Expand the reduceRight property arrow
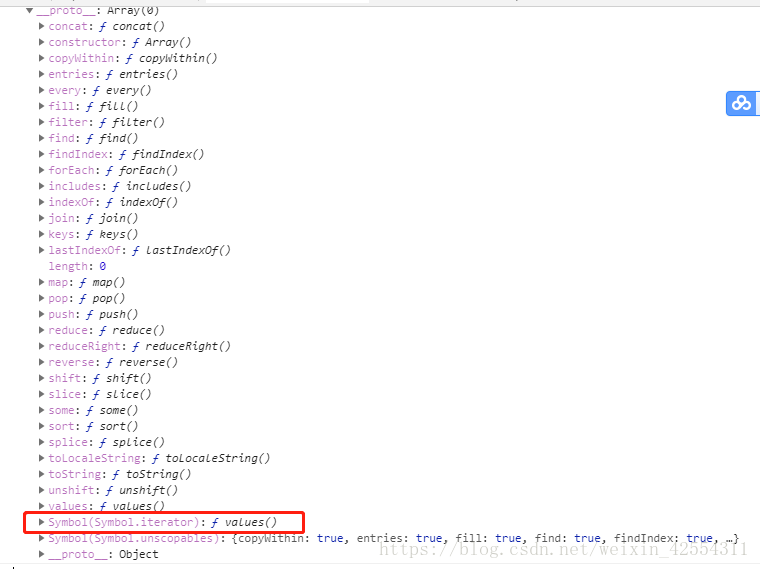The width and height of the screenshot is (760, 569). [x=42, y=346]
